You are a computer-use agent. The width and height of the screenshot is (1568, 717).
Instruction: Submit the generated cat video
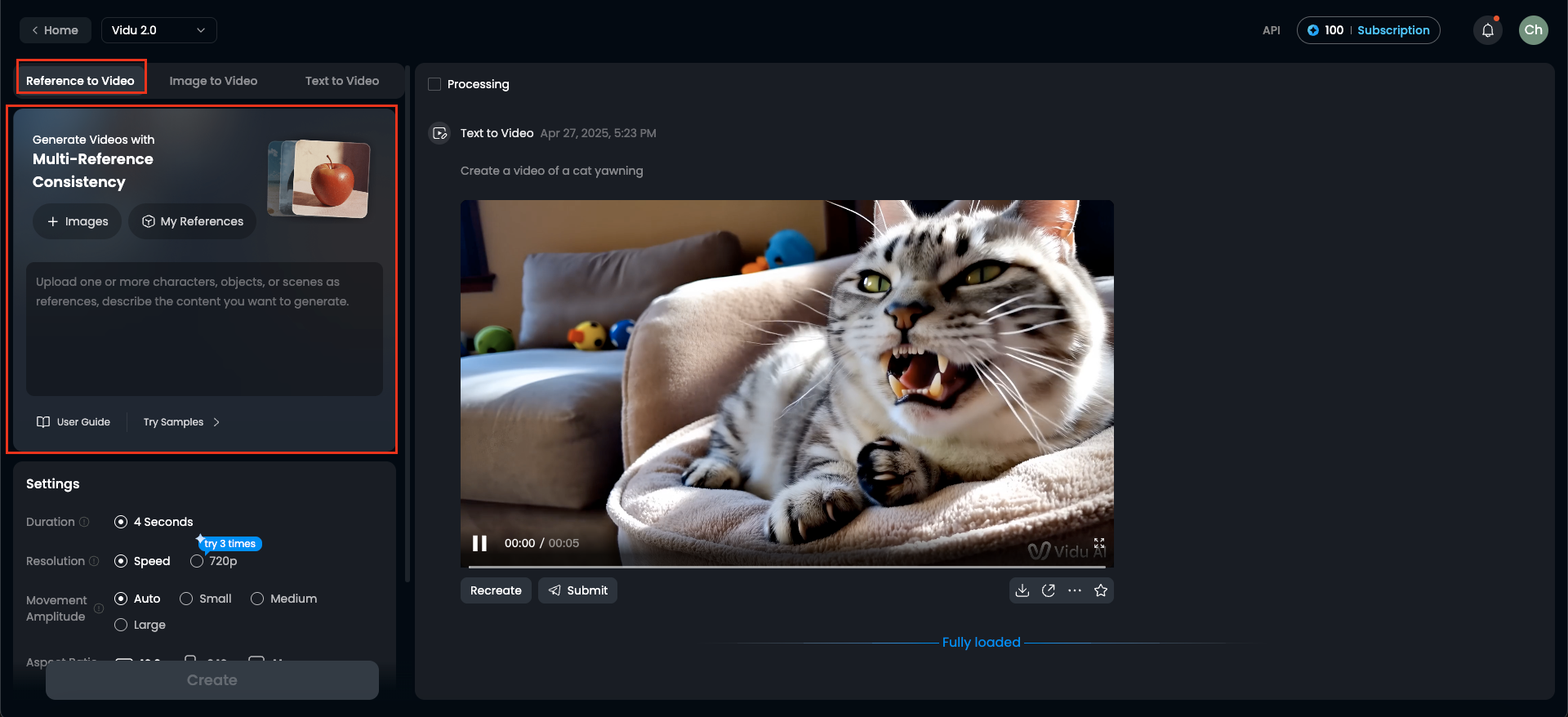(x=577, y=590)
